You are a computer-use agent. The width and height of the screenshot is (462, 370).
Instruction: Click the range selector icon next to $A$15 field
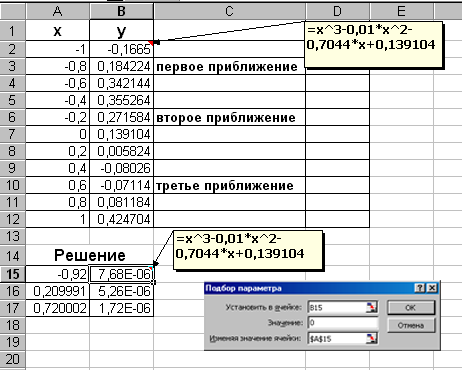[x=371, y=339]
